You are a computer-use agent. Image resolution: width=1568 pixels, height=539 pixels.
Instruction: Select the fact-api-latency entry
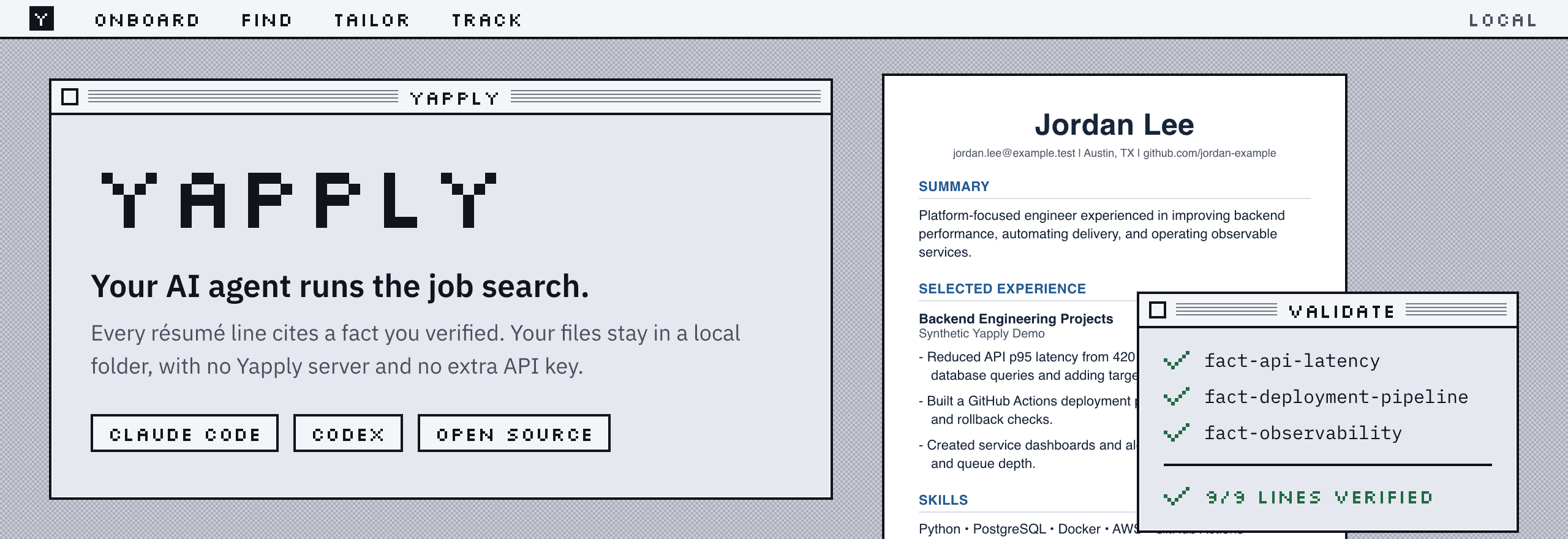pos(1292,361)
